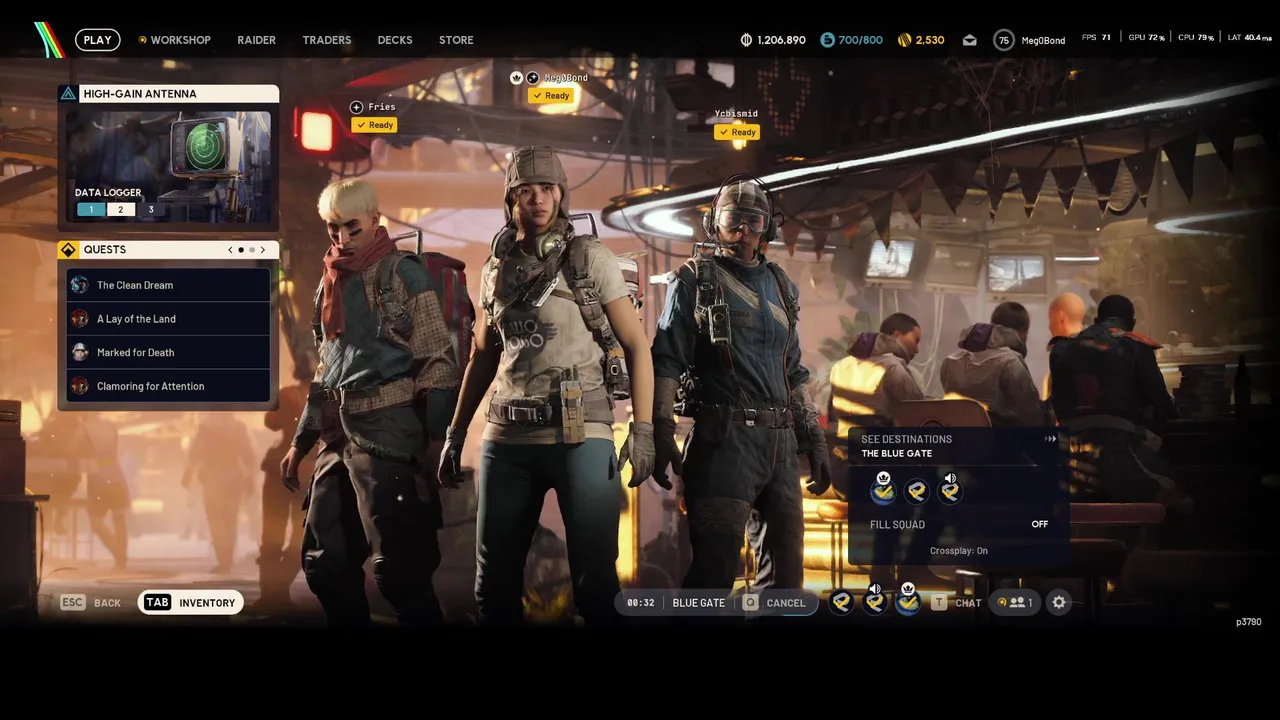Open A Lay of the Land quest
This screenshot has width=1280, height=720.
(168, 319)
